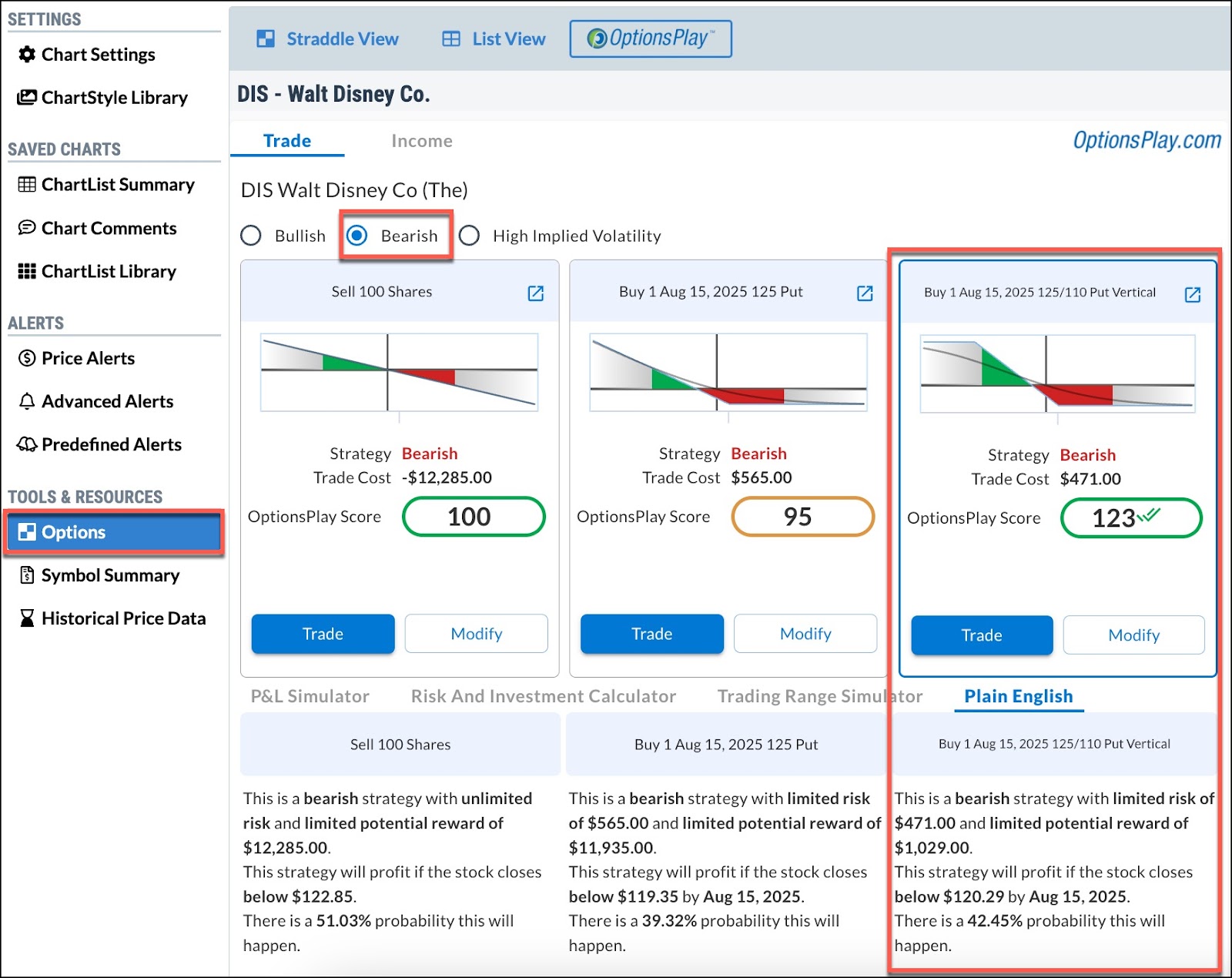Image resolution: width=1232 pixels, height=978 pixels.
Task: Click Trade Cost -$12,285.00 value
Action: [447, 477]
